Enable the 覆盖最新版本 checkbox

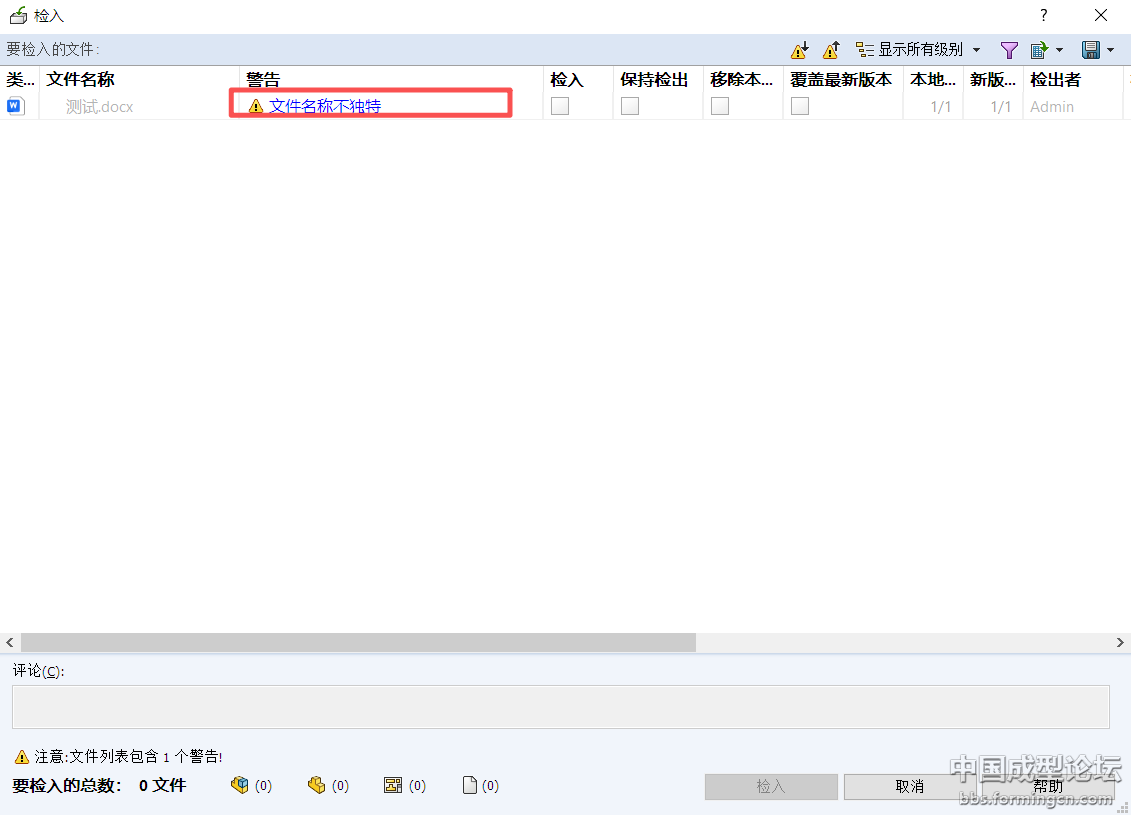(800, 106)
